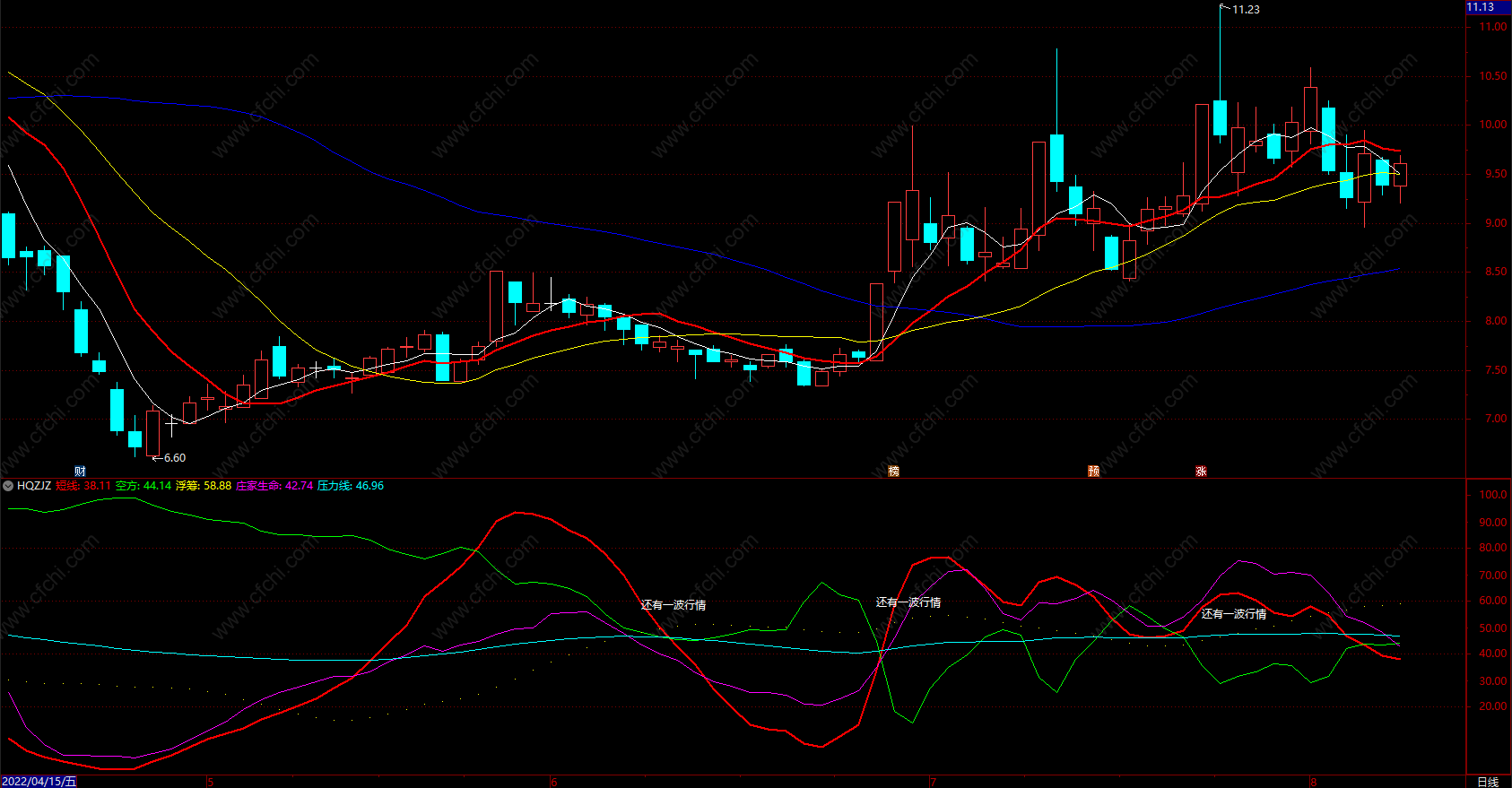Click the 11.00 price axis label

point(1493,27)
